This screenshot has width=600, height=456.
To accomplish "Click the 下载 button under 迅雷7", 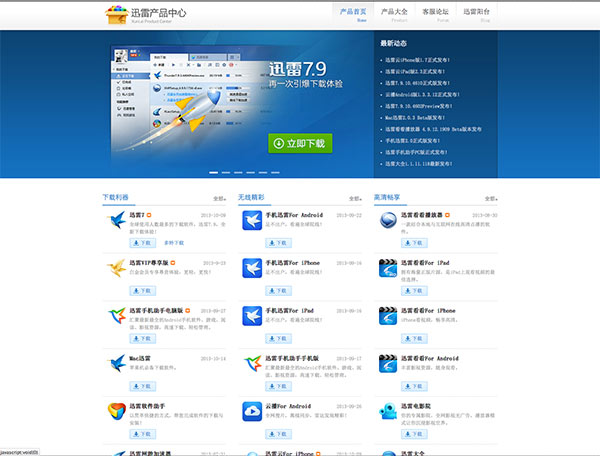I will coord(143,243).
